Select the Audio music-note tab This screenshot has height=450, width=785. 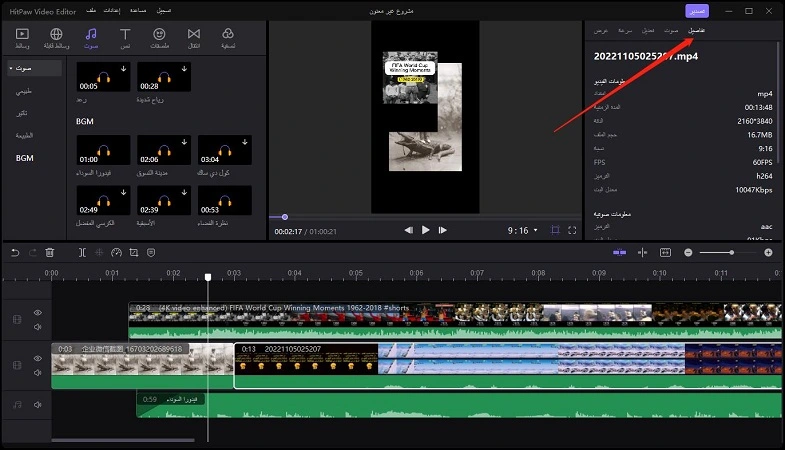pyautogui.click(x=91, y=38)
